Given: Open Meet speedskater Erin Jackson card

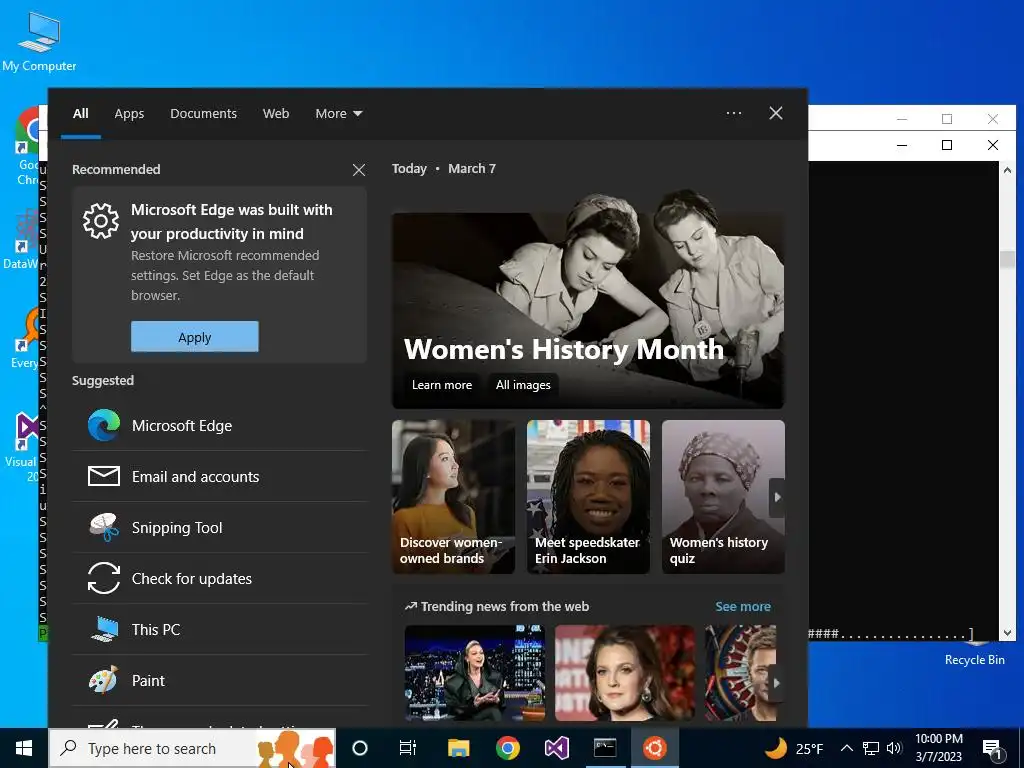Looking at the screenshot, I should pos(588,497).
